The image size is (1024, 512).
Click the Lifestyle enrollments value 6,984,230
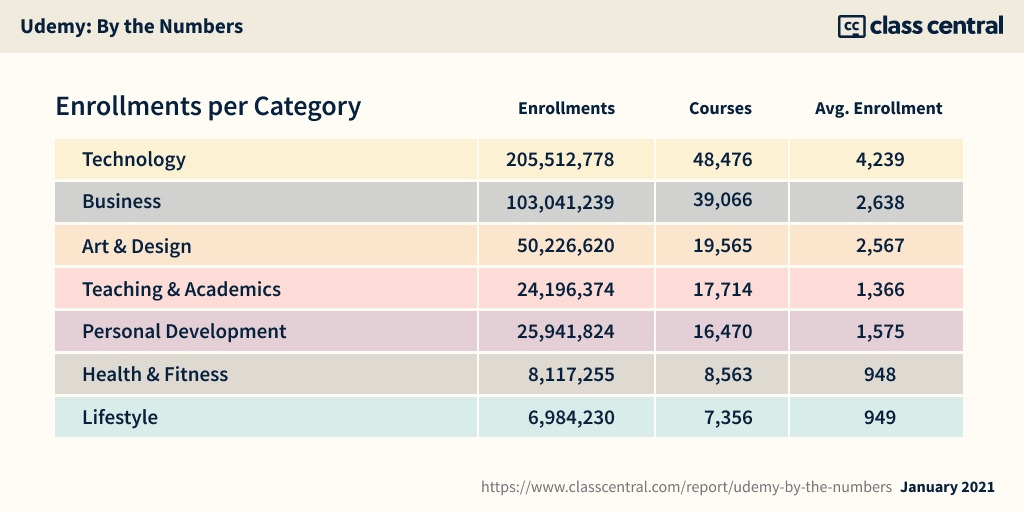573,417
